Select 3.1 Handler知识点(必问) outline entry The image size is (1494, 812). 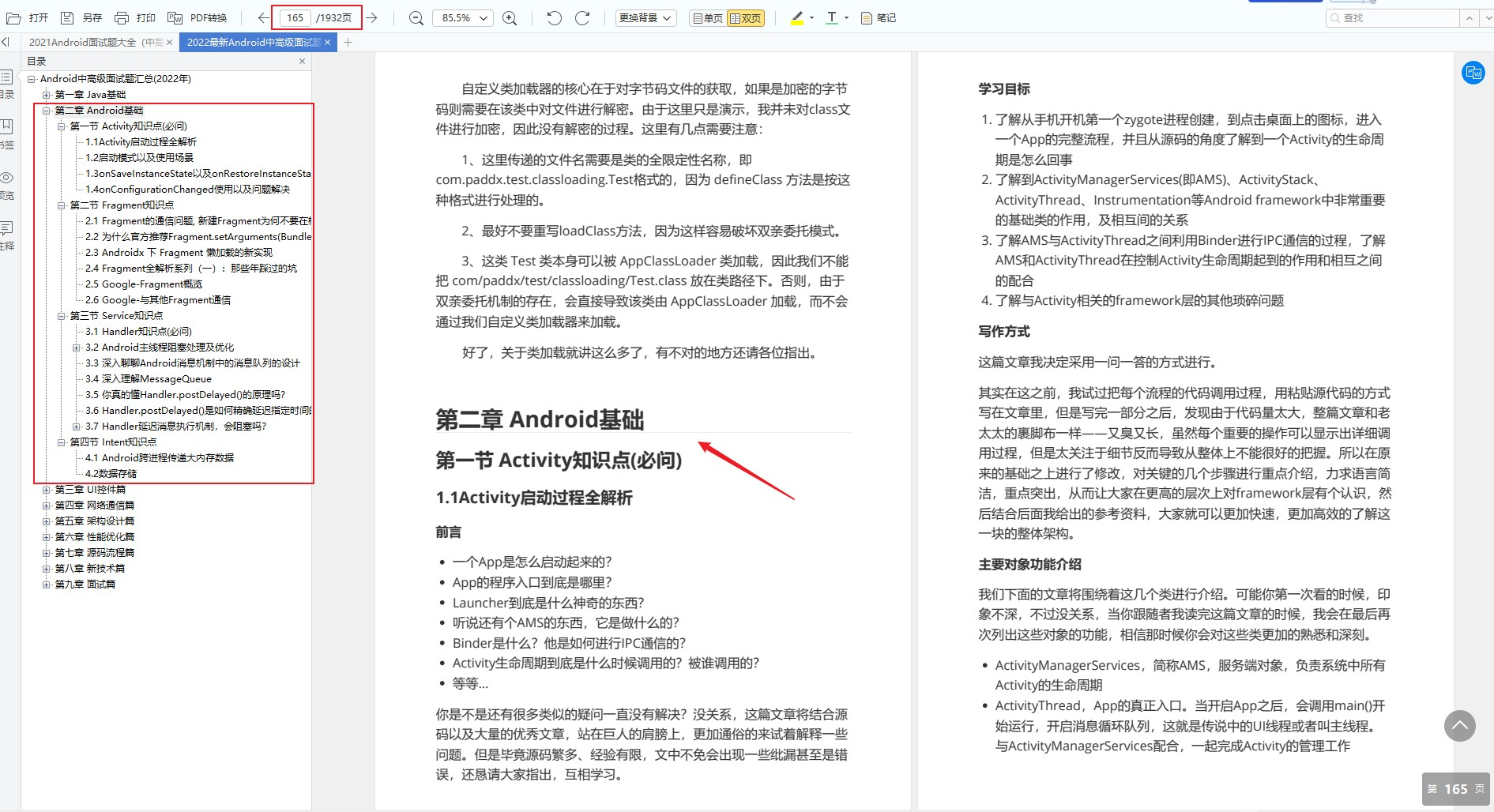pos(138,332)
